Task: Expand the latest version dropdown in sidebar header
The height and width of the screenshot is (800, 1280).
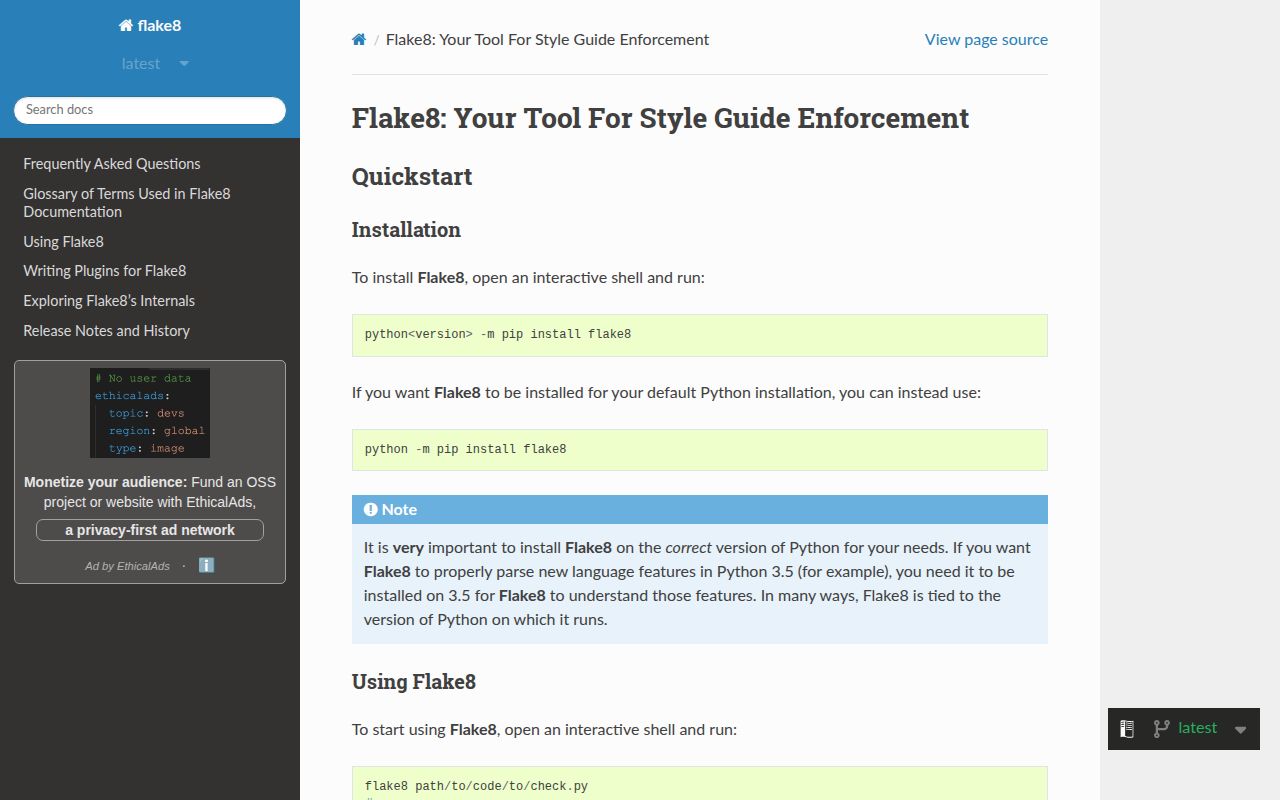Action: 155,64
